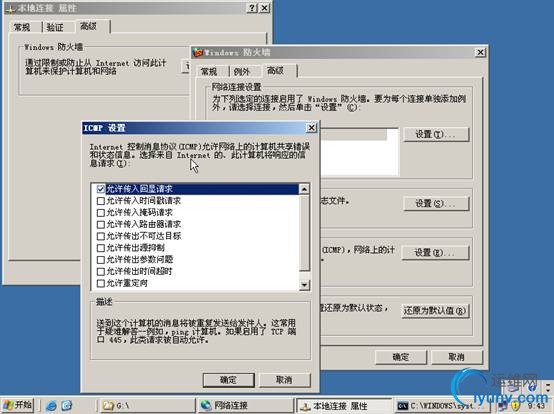
Task: Click the system tray clock
Action: [x=536, y=406]
